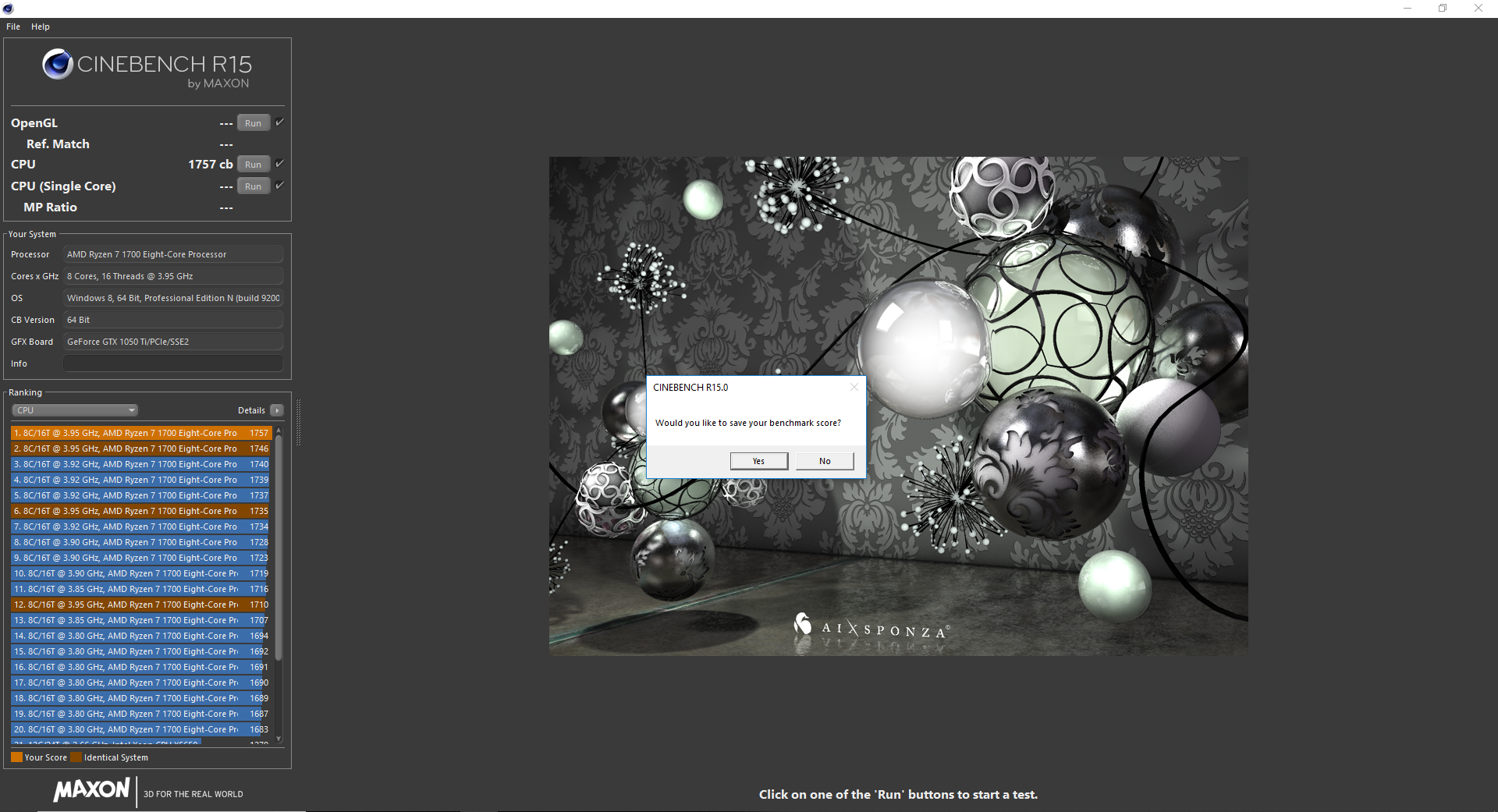Select ranking entry 7 scoring 1734
Screen dimensions: 1498x812
pyautogui.click(x=140, y=527)
